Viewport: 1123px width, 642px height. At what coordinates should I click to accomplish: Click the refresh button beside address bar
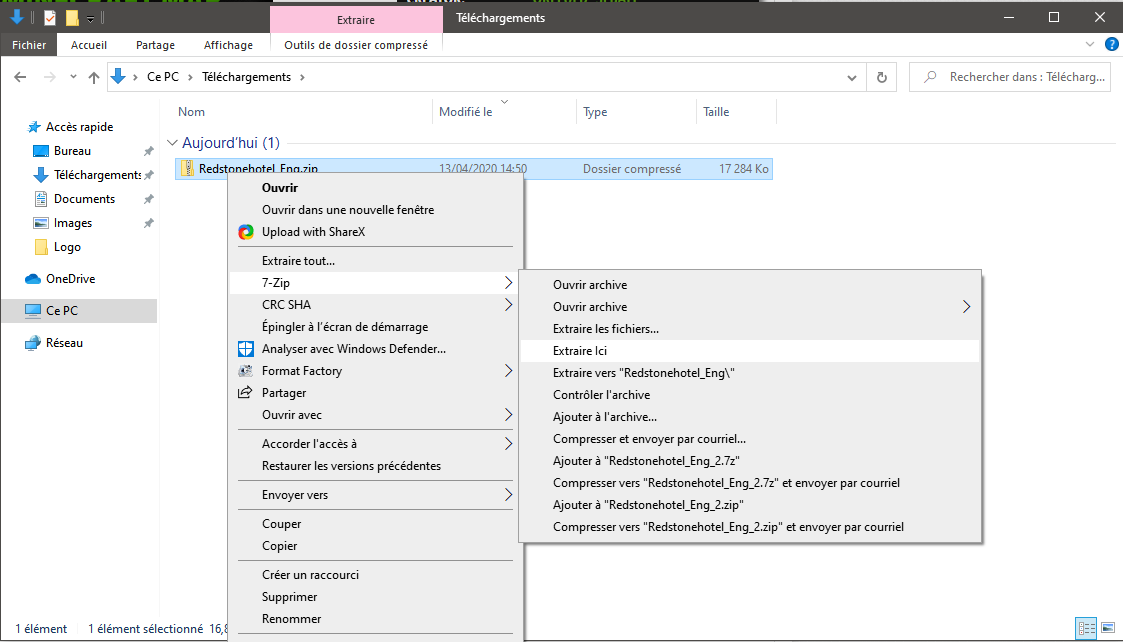[881, 77]
